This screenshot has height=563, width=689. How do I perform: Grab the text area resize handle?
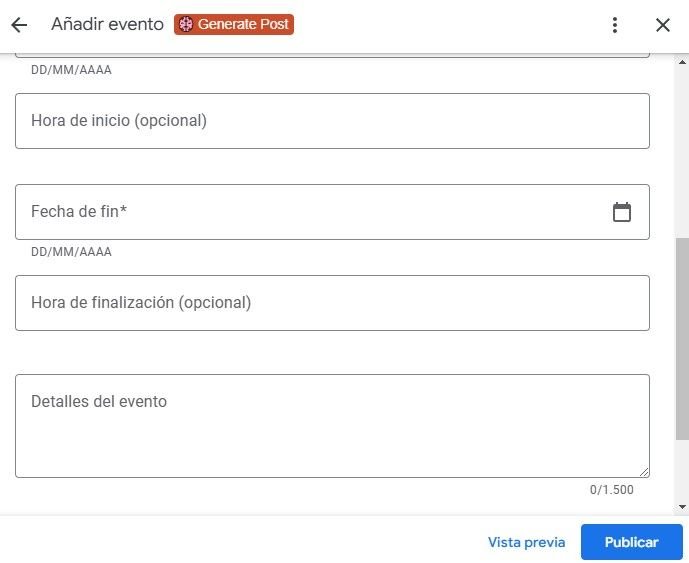pos(644,472)
